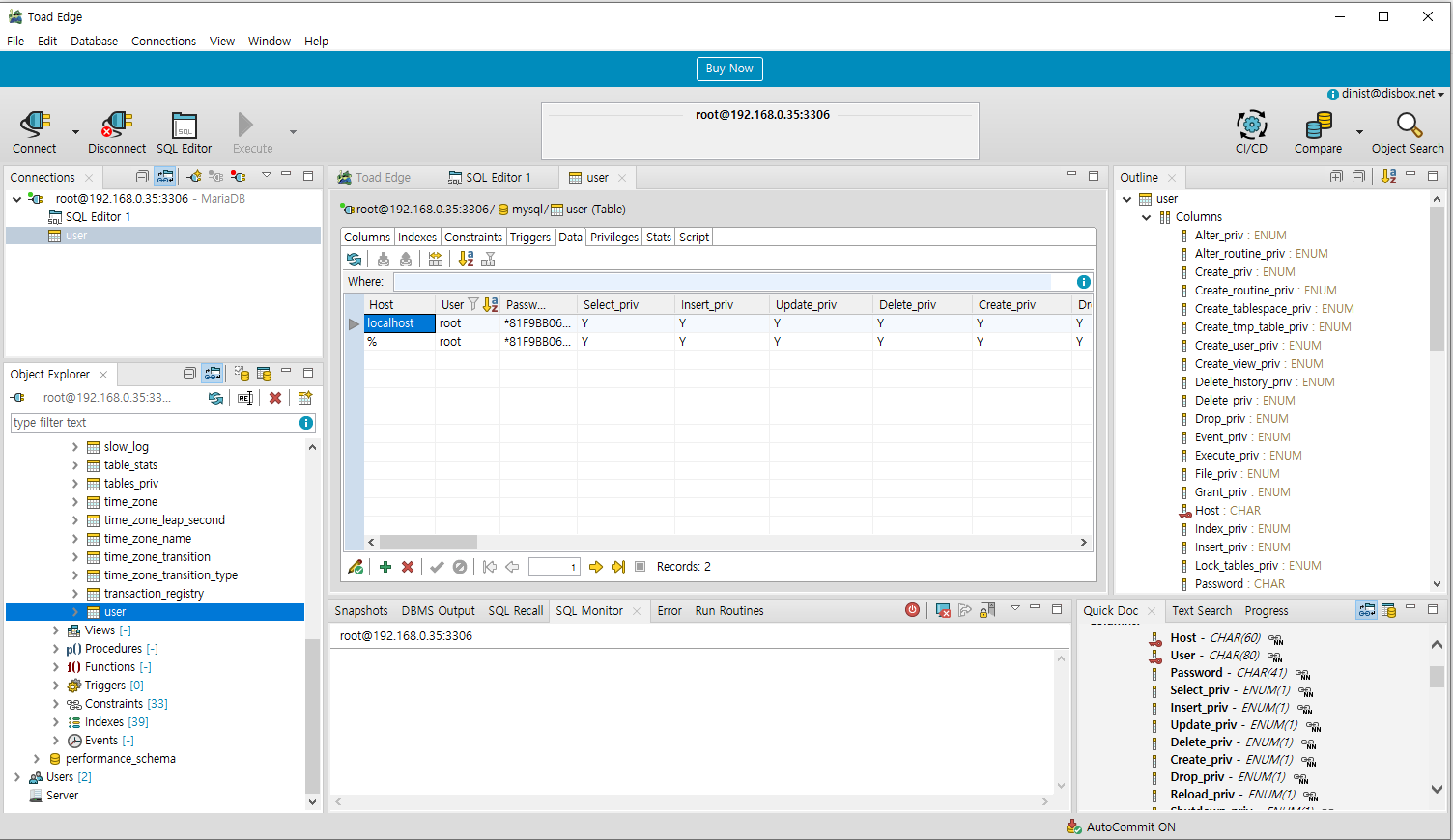Image resolution: width=1453 pixels, height=840 pixels.
Task: Expand the Procedures node
Action: click(55, 649)
